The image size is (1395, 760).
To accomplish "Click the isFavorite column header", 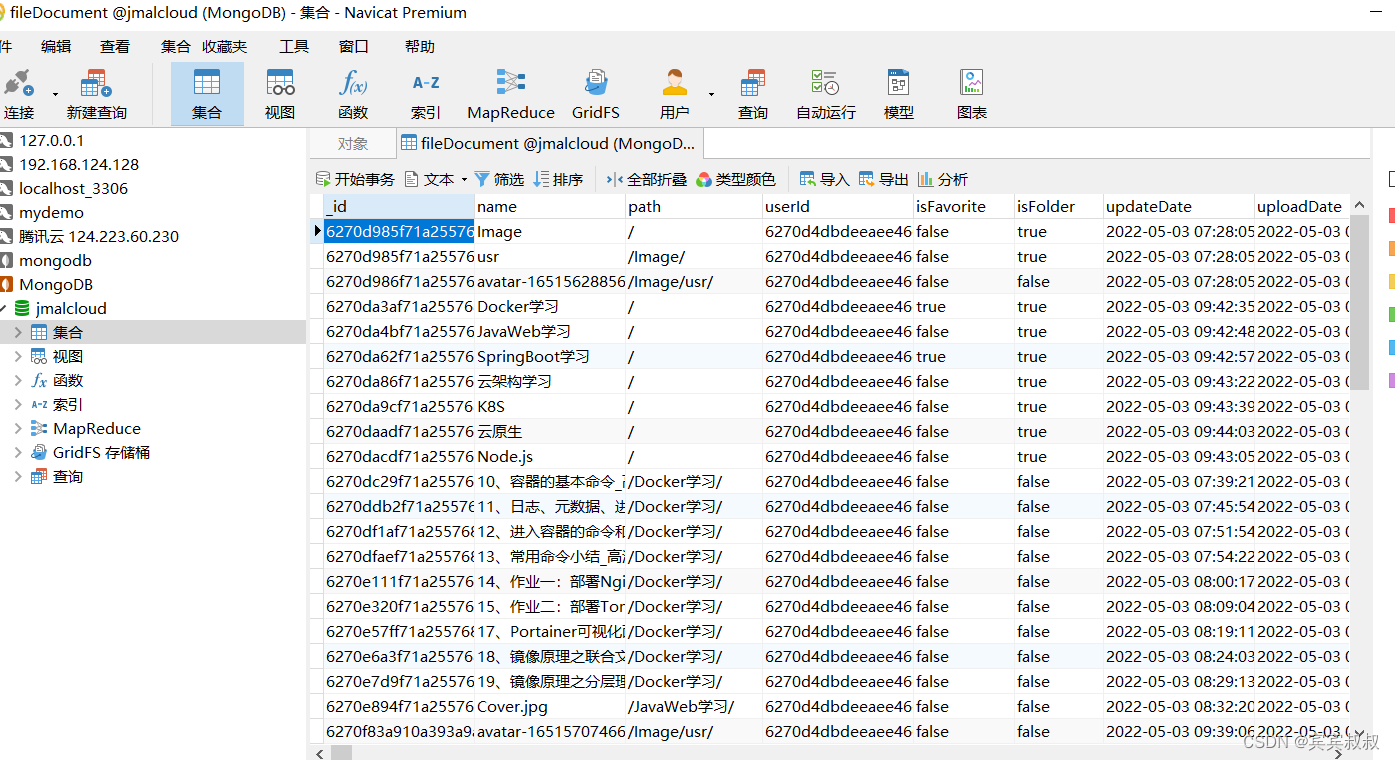I will (x=964, y=206).
